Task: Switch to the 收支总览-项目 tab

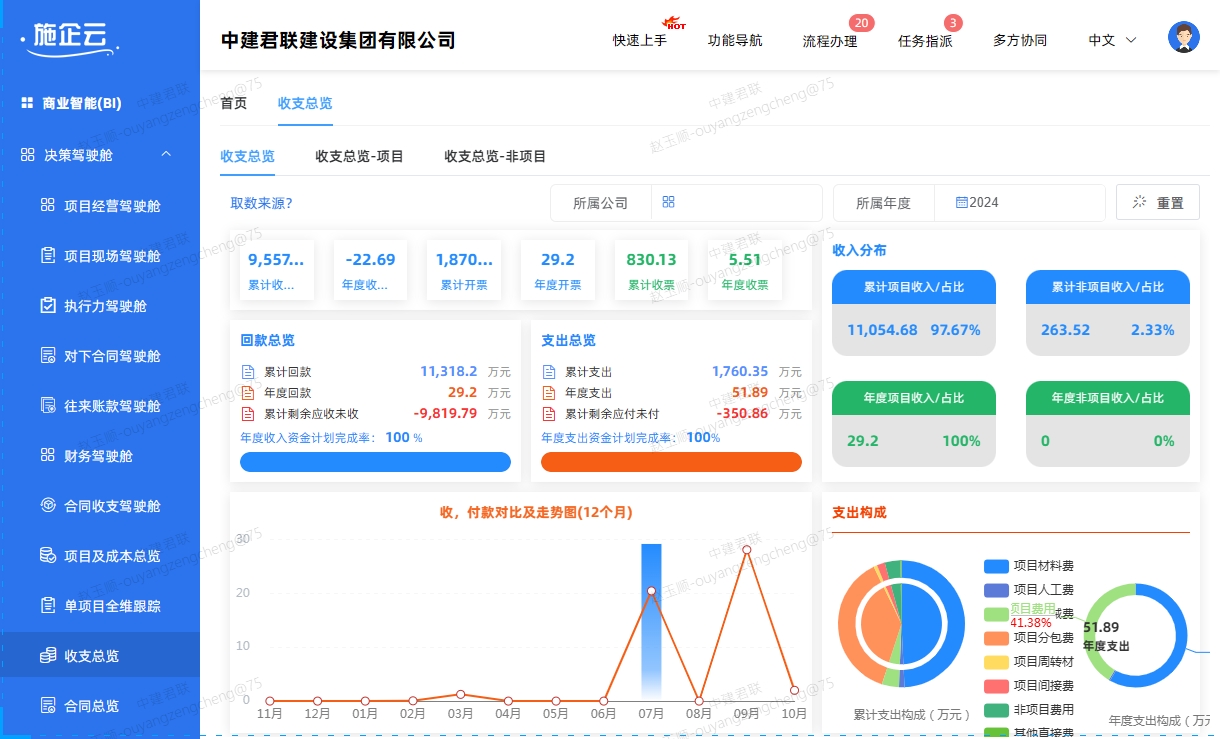Action: (359, 156)
